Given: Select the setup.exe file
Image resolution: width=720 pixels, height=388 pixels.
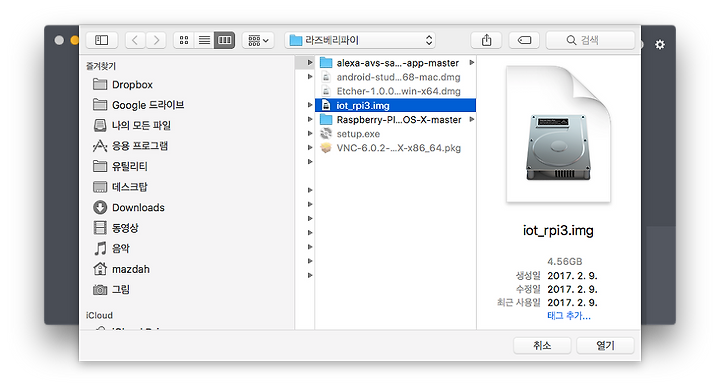Looking at the screenshot, I should (395, 134).
